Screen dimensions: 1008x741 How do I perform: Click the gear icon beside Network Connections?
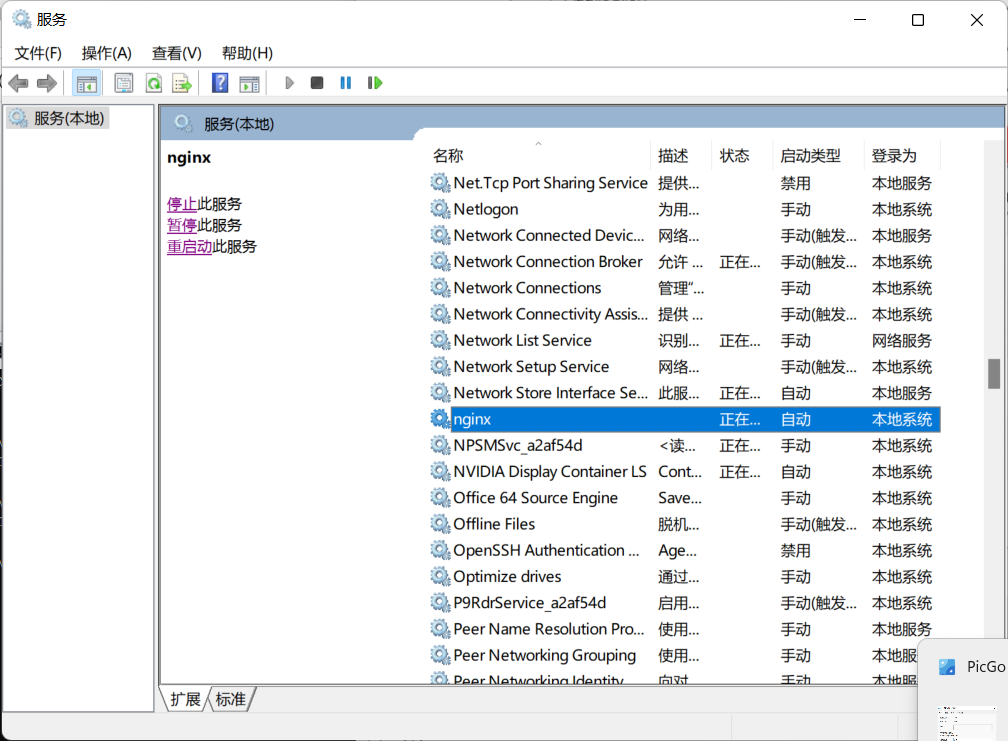click(x=440, y=288)
